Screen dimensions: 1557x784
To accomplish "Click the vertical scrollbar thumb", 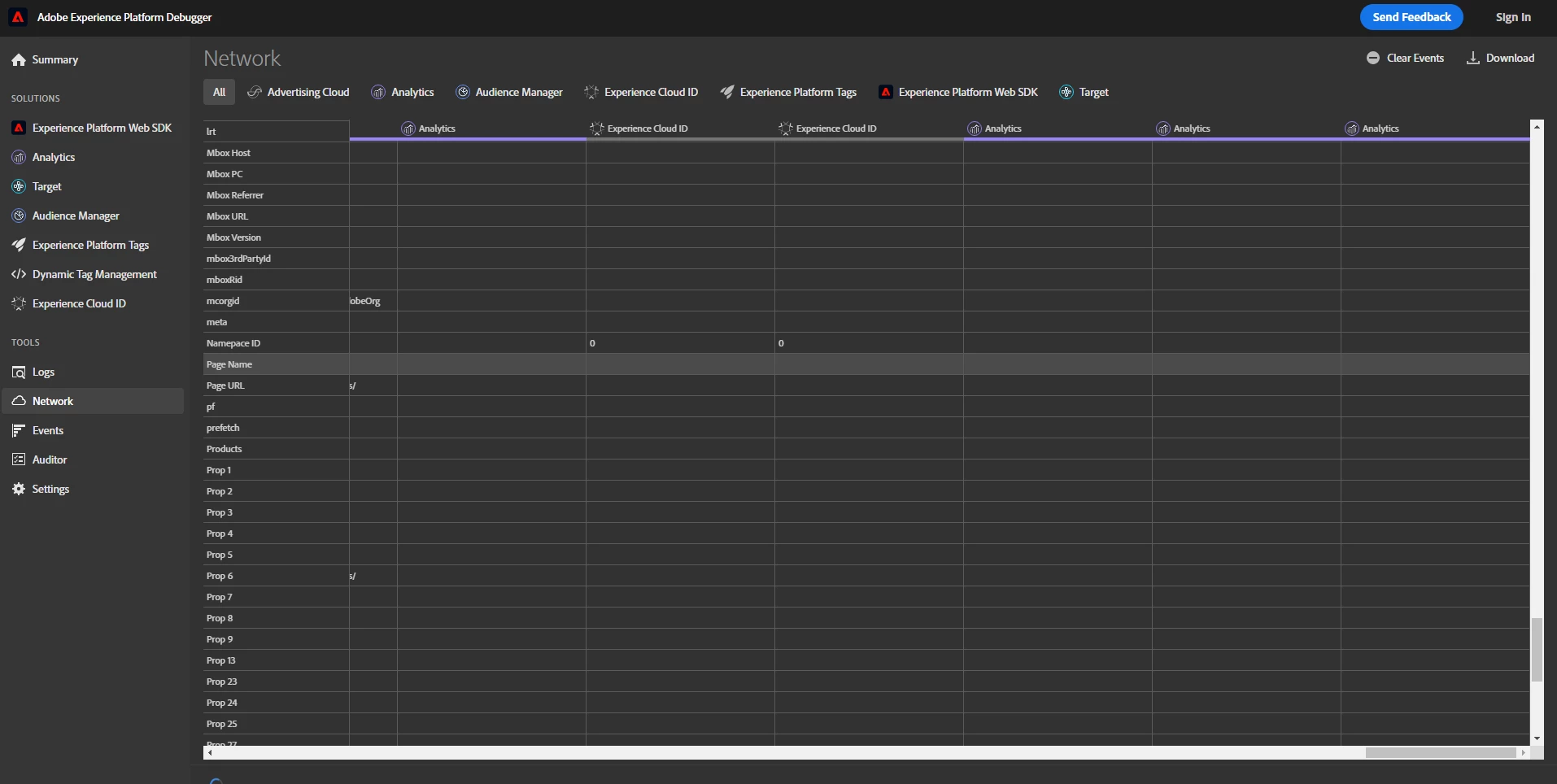I will click(1537, 649).
